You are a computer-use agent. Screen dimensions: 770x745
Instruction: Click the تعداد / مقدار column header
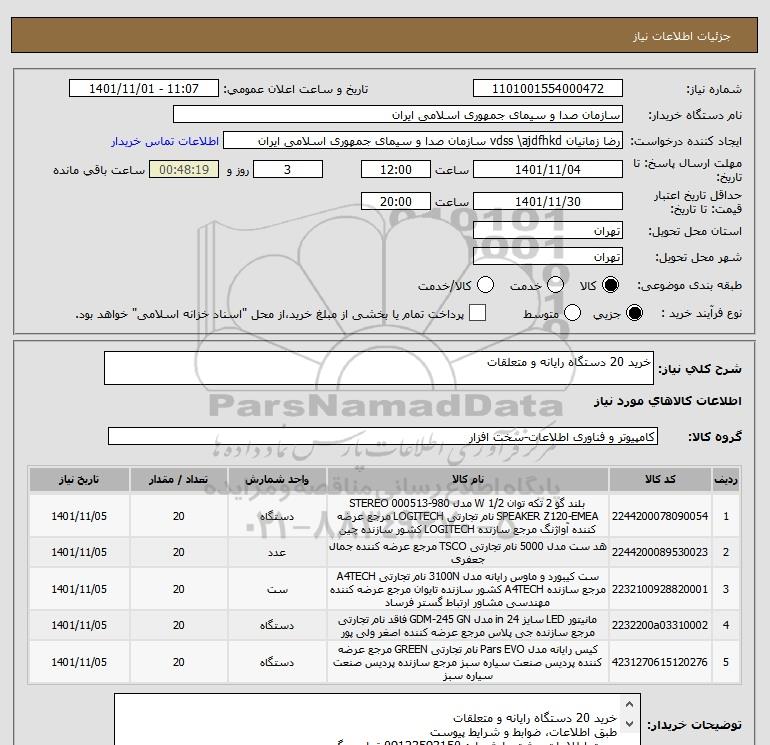coord(179,479)
